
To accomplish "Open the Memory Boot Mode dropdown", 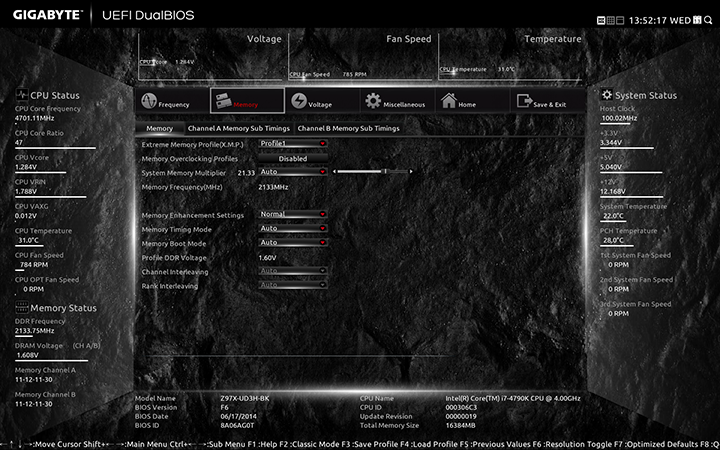I will coord(293,242).
